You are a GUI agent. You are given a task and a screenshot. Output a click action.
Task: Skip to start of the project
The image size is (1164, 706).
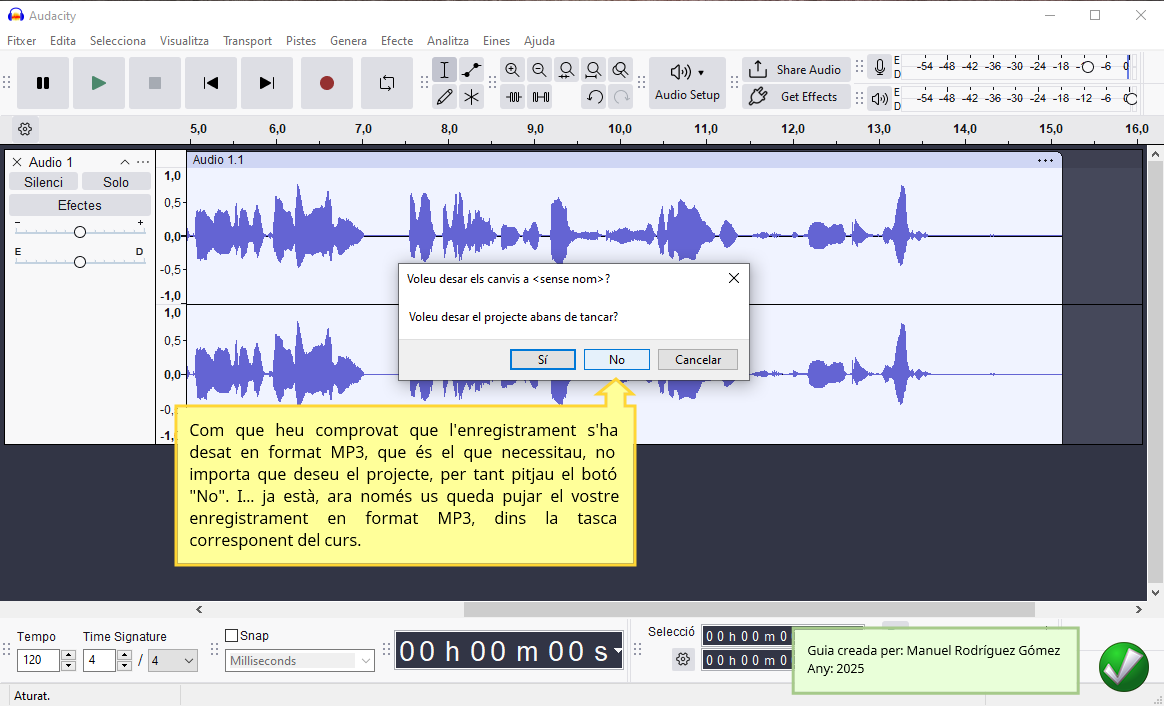pyautogui.click(x=211, y=83)
